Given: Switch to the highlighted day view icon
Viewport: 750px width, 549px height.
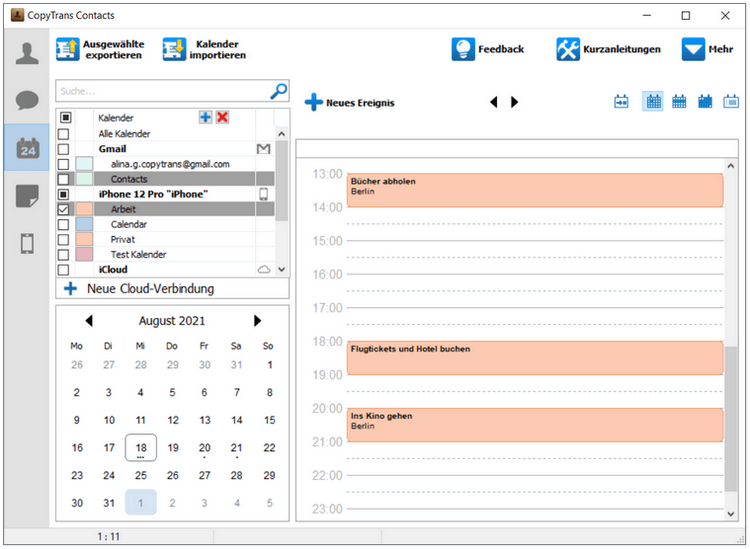Looking at the screenshot, I should [653, 101].
